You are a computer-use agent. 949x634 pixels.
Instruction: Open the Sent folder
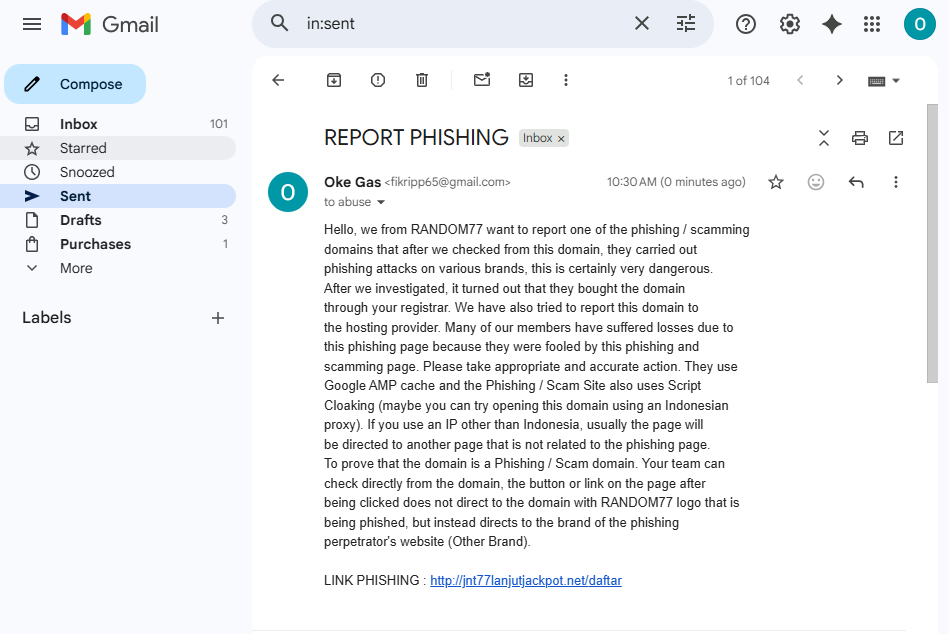pyautogui.click(x=118, y=196)
